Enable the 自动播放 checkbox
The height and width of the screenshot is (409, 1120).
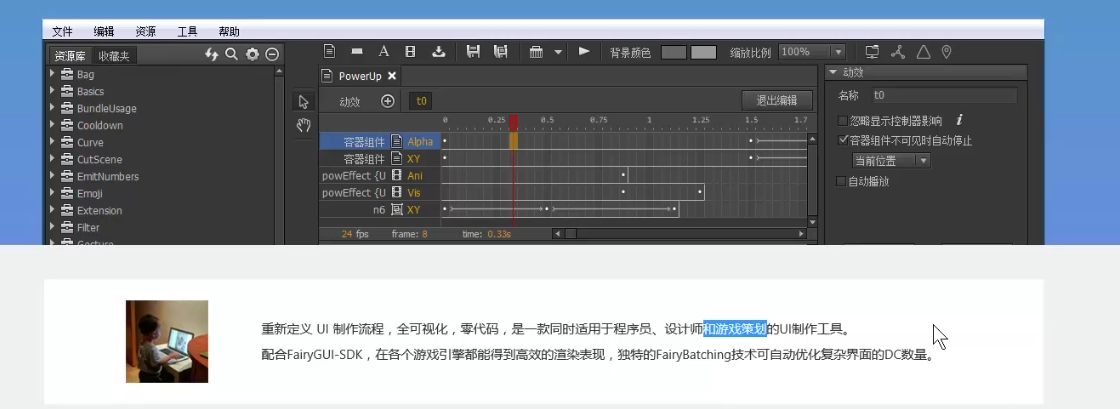point(842,181)
